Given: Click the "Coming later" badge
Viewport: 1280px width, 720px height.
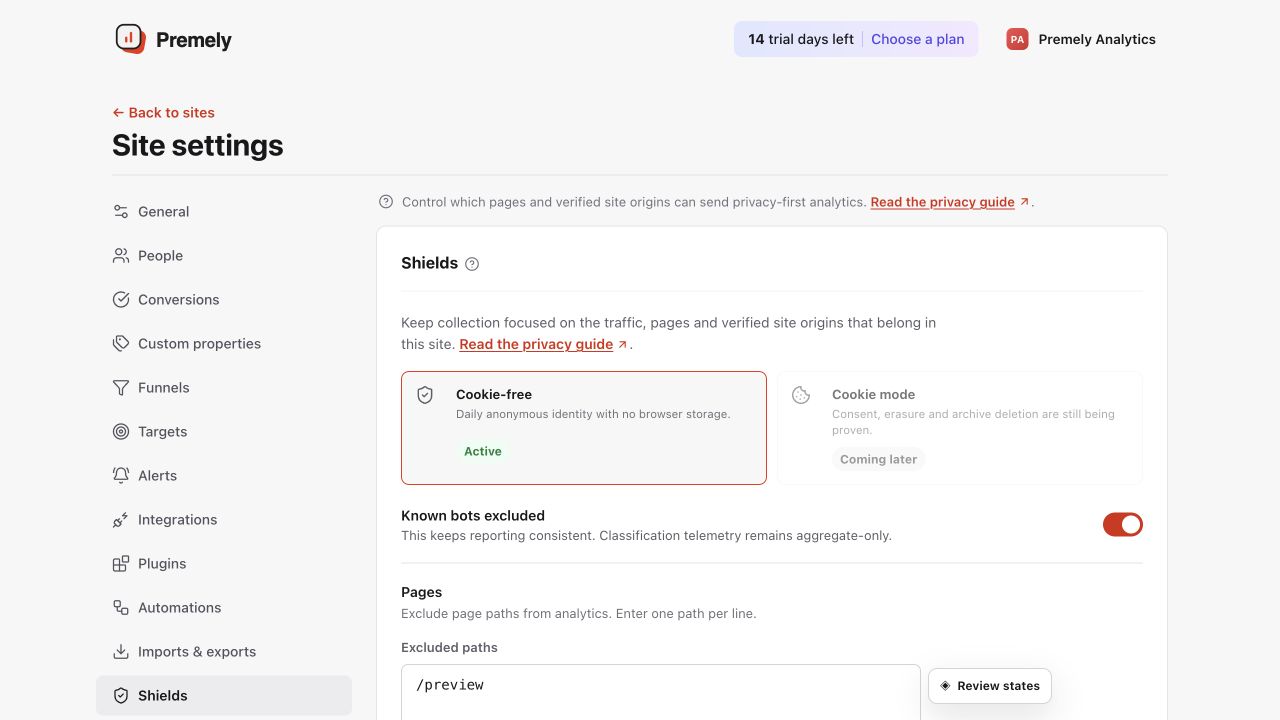Looking at the screenshot, I should pos(879,460).
